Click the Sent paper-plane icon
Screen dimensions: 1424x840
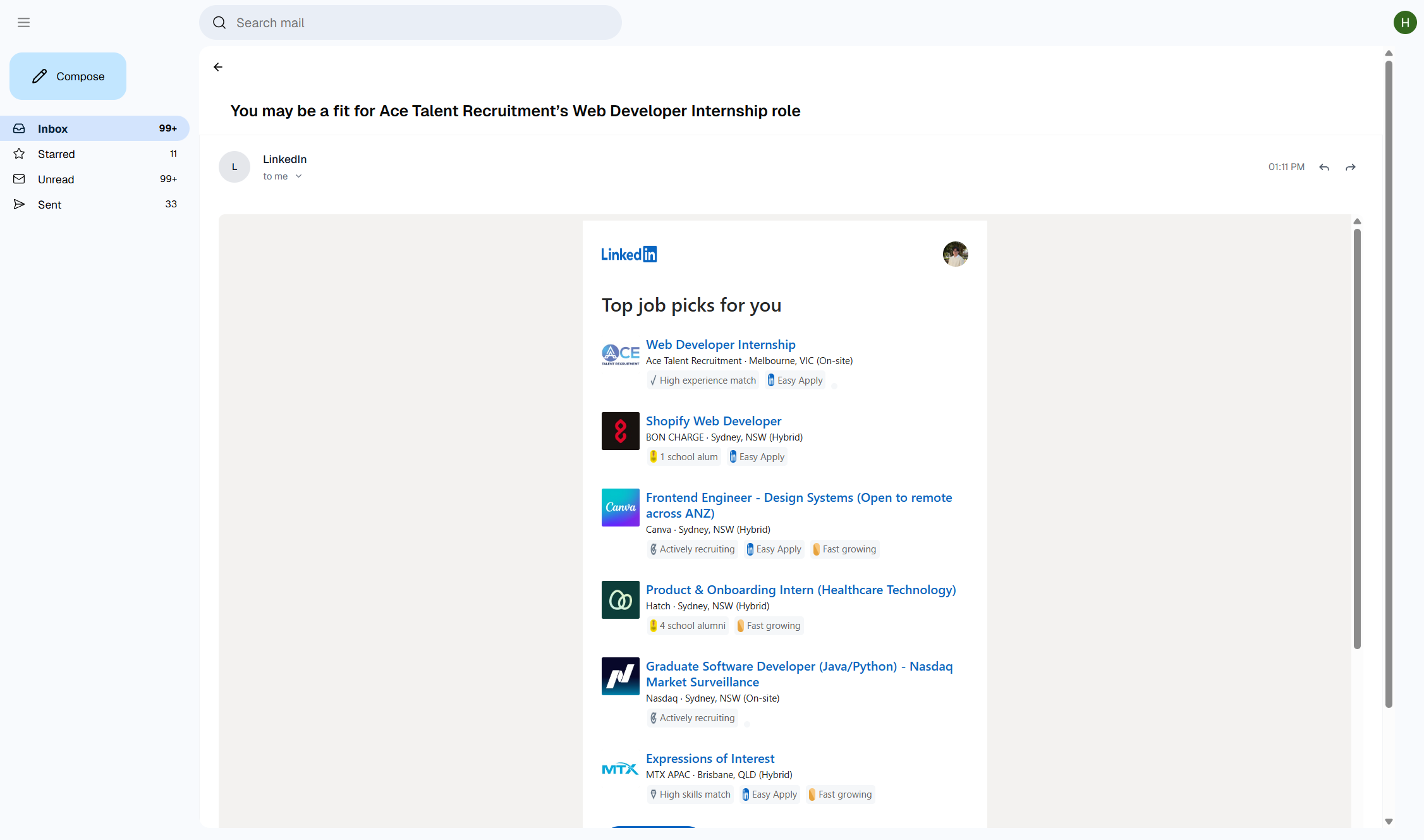pyautogui.click(x=20, y=204)
